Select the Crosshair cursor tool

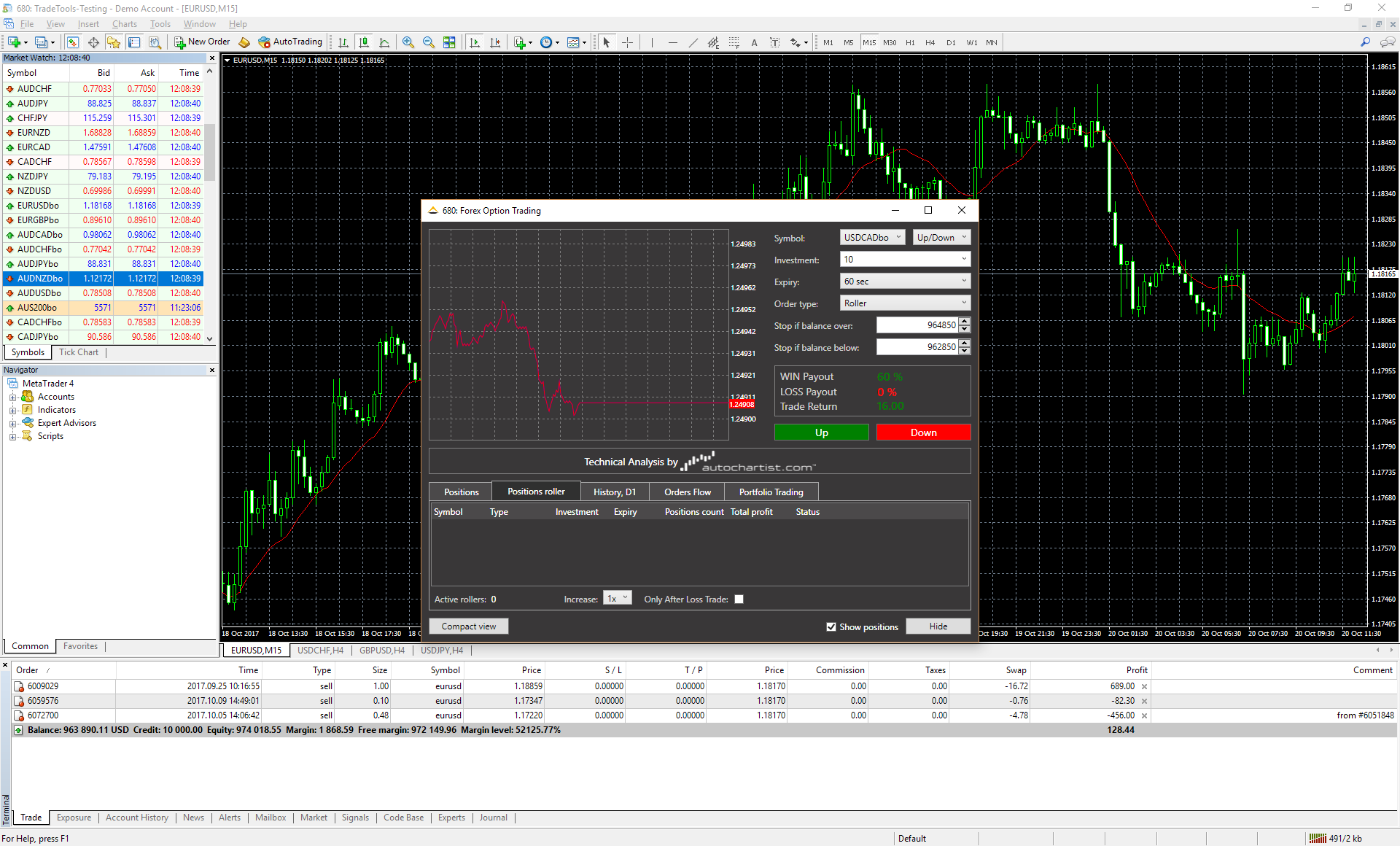[x=627, y=42]
